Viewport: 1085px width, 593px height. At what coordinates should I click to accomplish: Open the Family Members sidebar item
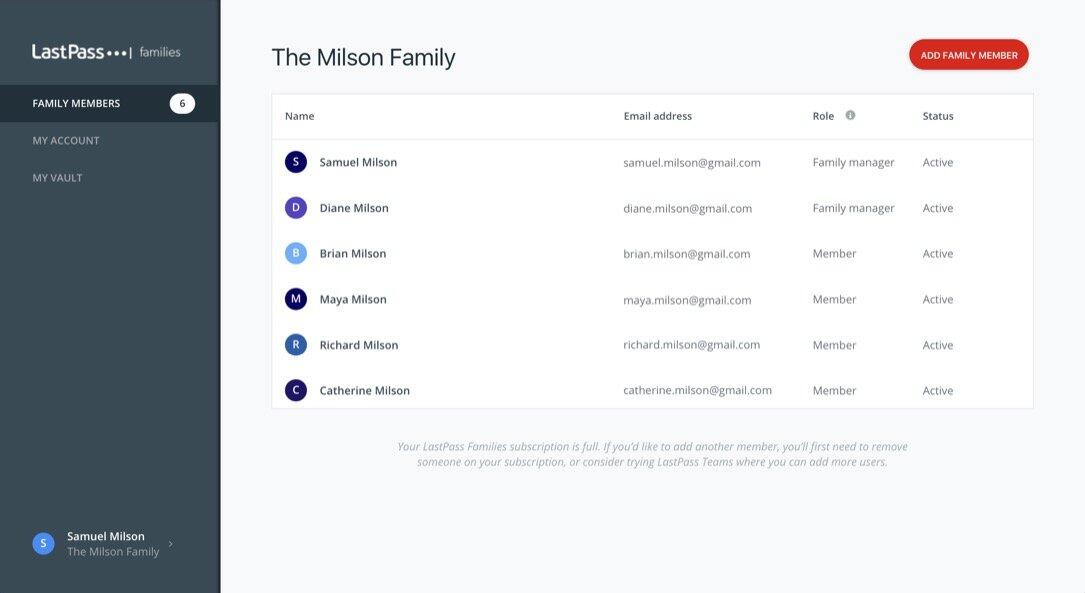(76, 103)
